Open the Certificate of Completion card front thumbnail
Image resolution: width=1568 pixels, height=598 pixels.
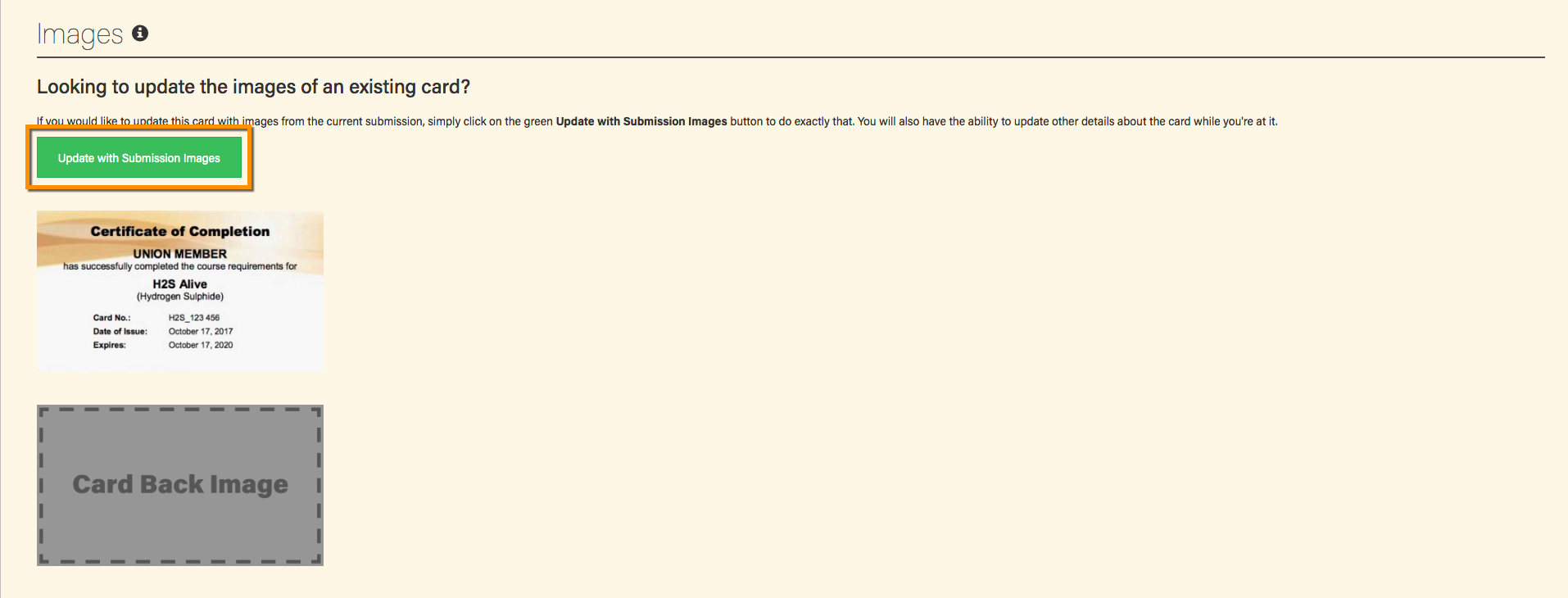point(180,291)
